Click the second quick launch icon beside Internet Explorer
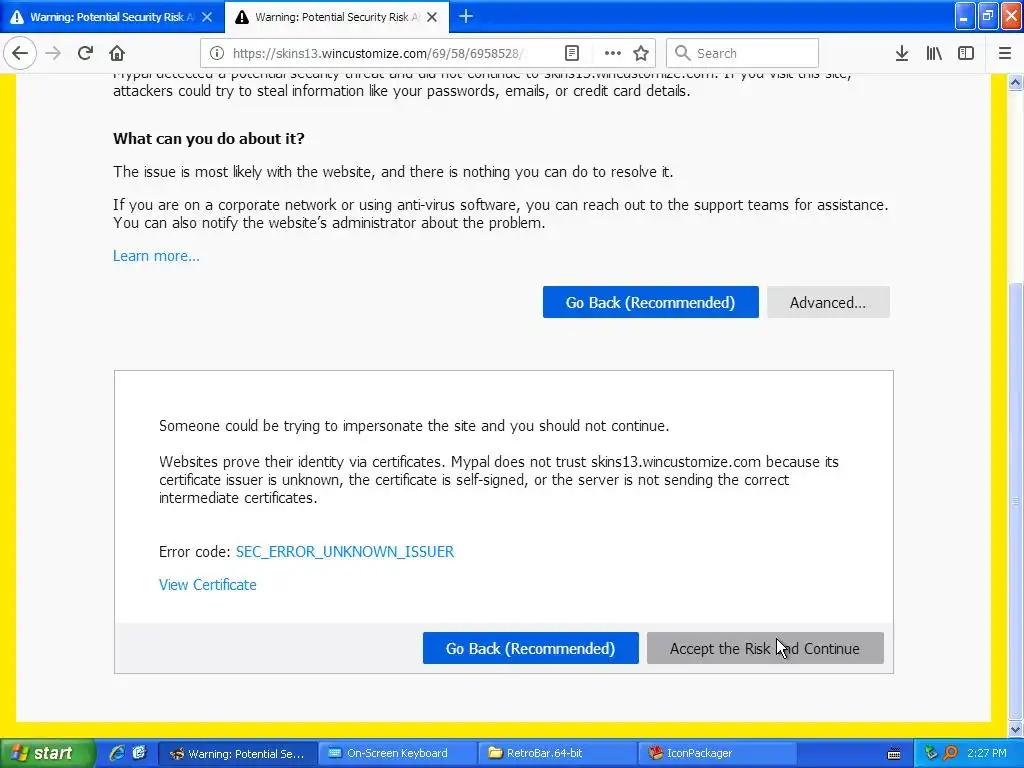1024x768 pixels. click(139, 754)
